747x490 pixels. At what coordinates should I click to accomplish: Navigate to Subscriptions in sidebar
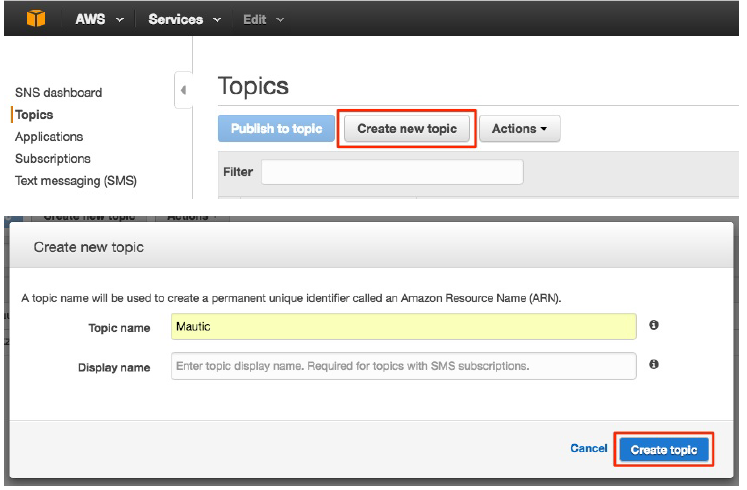(x=52, y=158)
